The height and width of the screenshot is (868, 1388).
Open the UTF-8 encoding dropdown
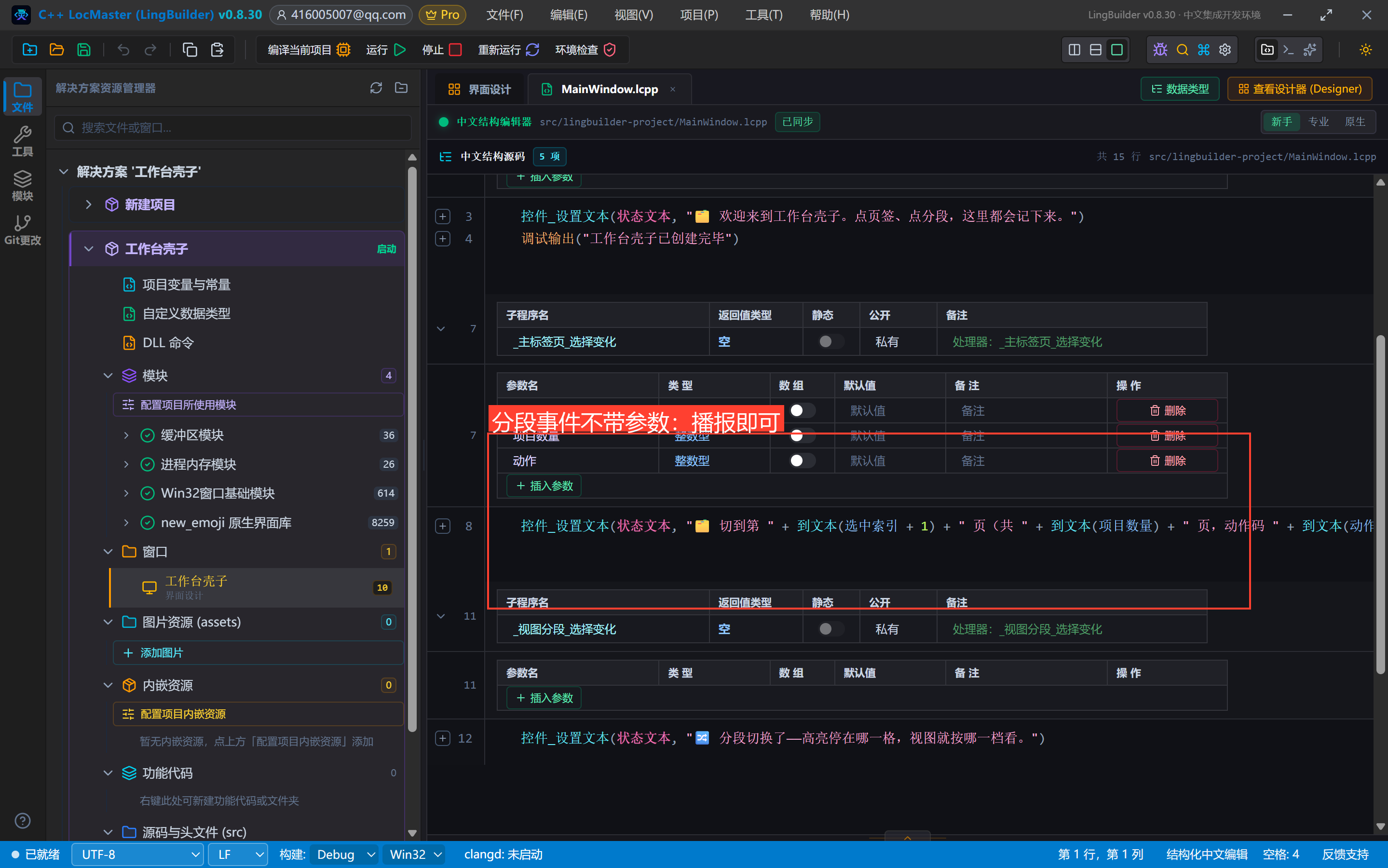pyautogui.click(x=137, y=854)
